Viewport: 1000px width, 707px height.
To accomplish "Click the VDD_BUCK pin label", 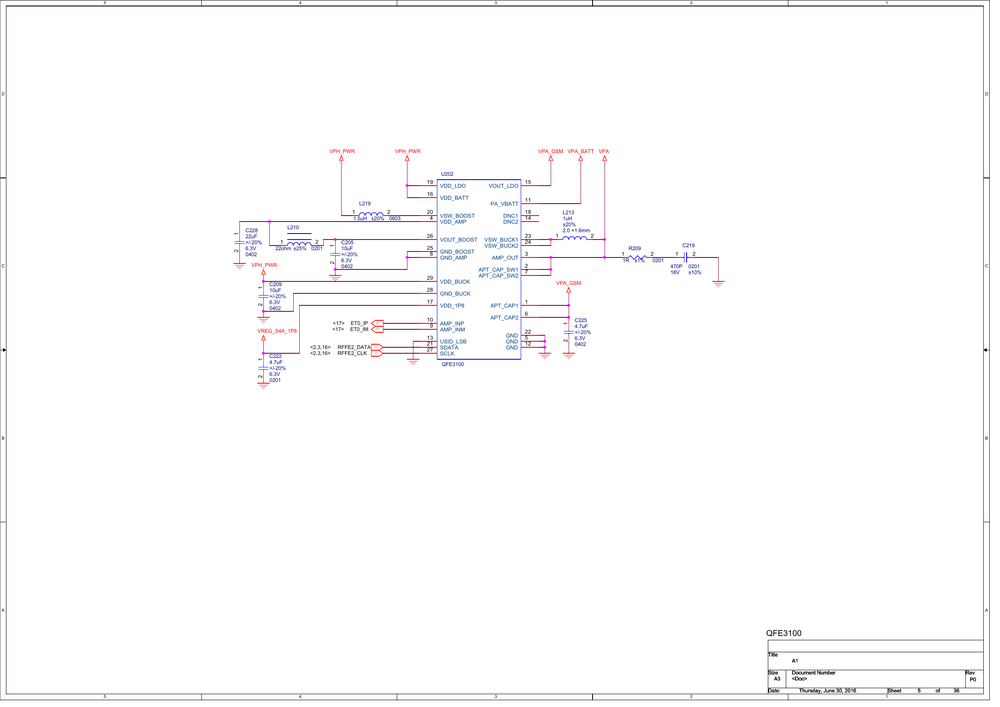I will [455, 282].
